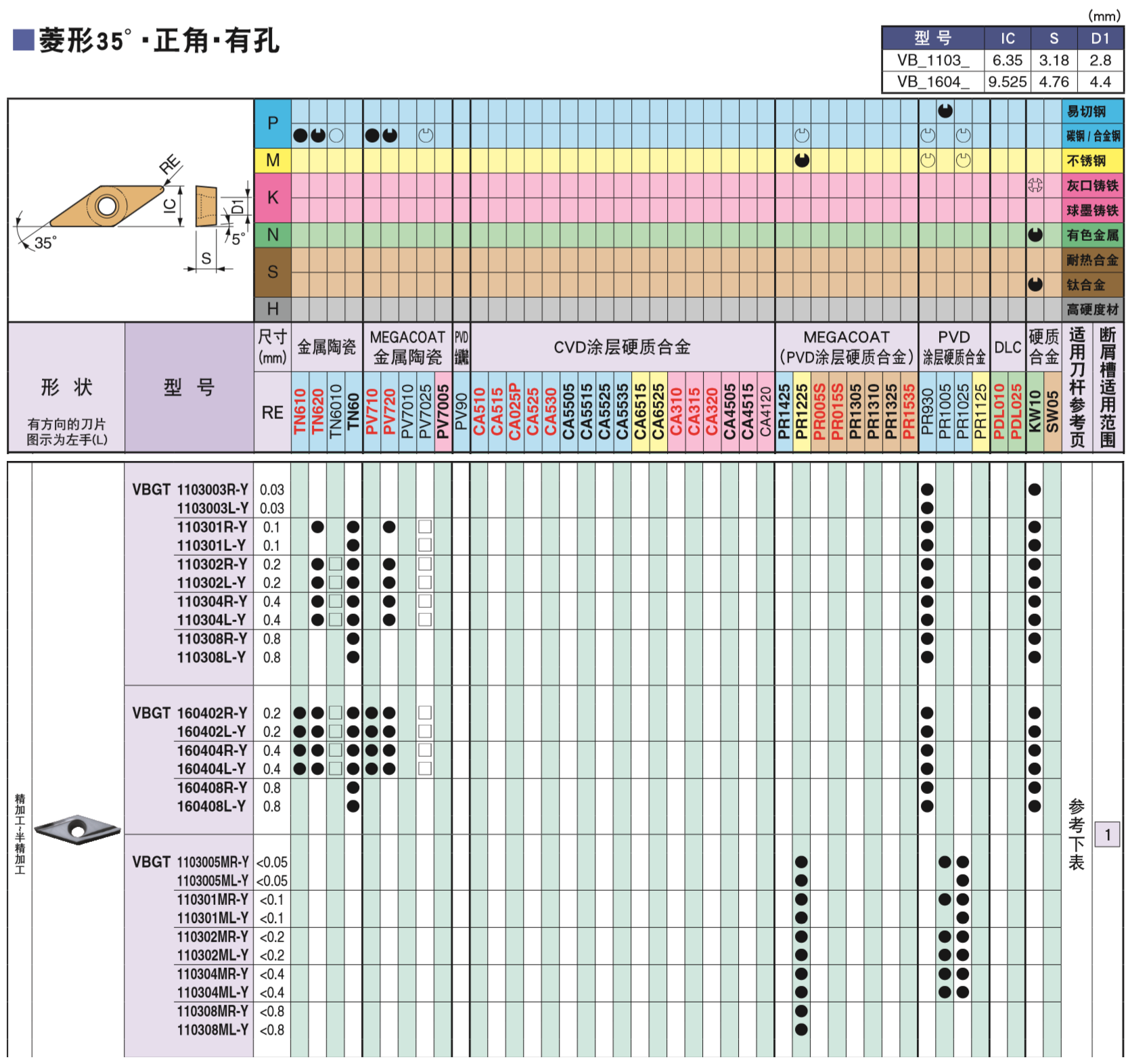
Task: Click the VB_1604_ row in dimensions table
Action: pos(933,82)
